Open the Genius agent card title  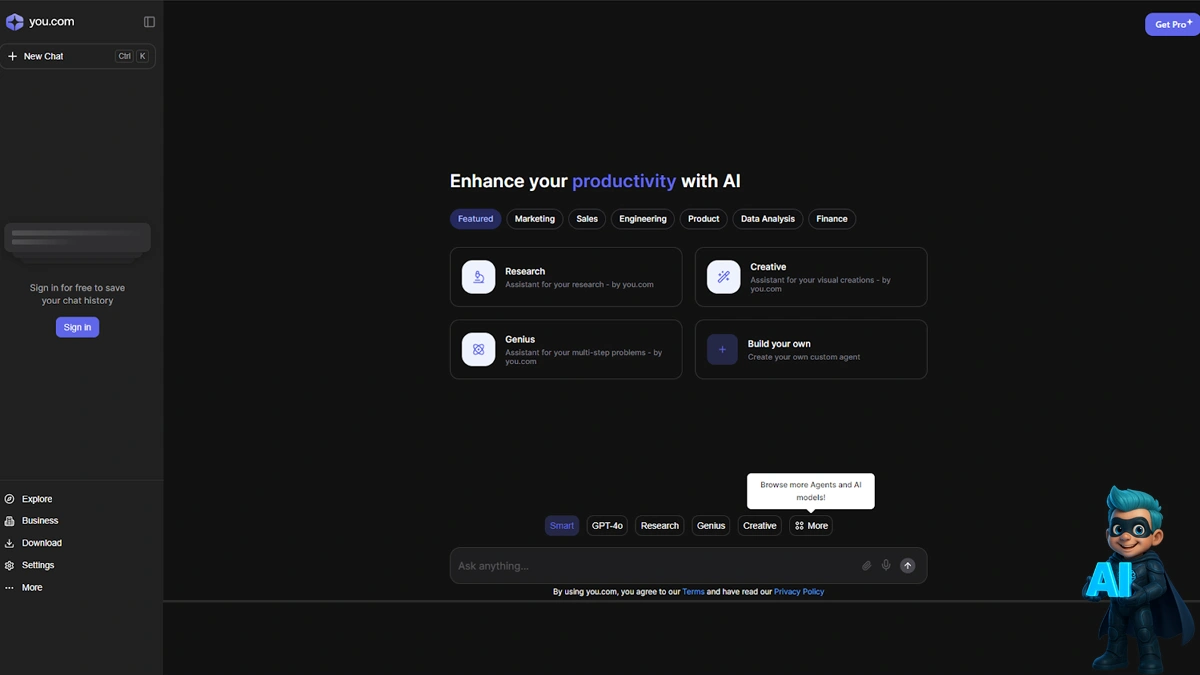click(x=520, y=340)
